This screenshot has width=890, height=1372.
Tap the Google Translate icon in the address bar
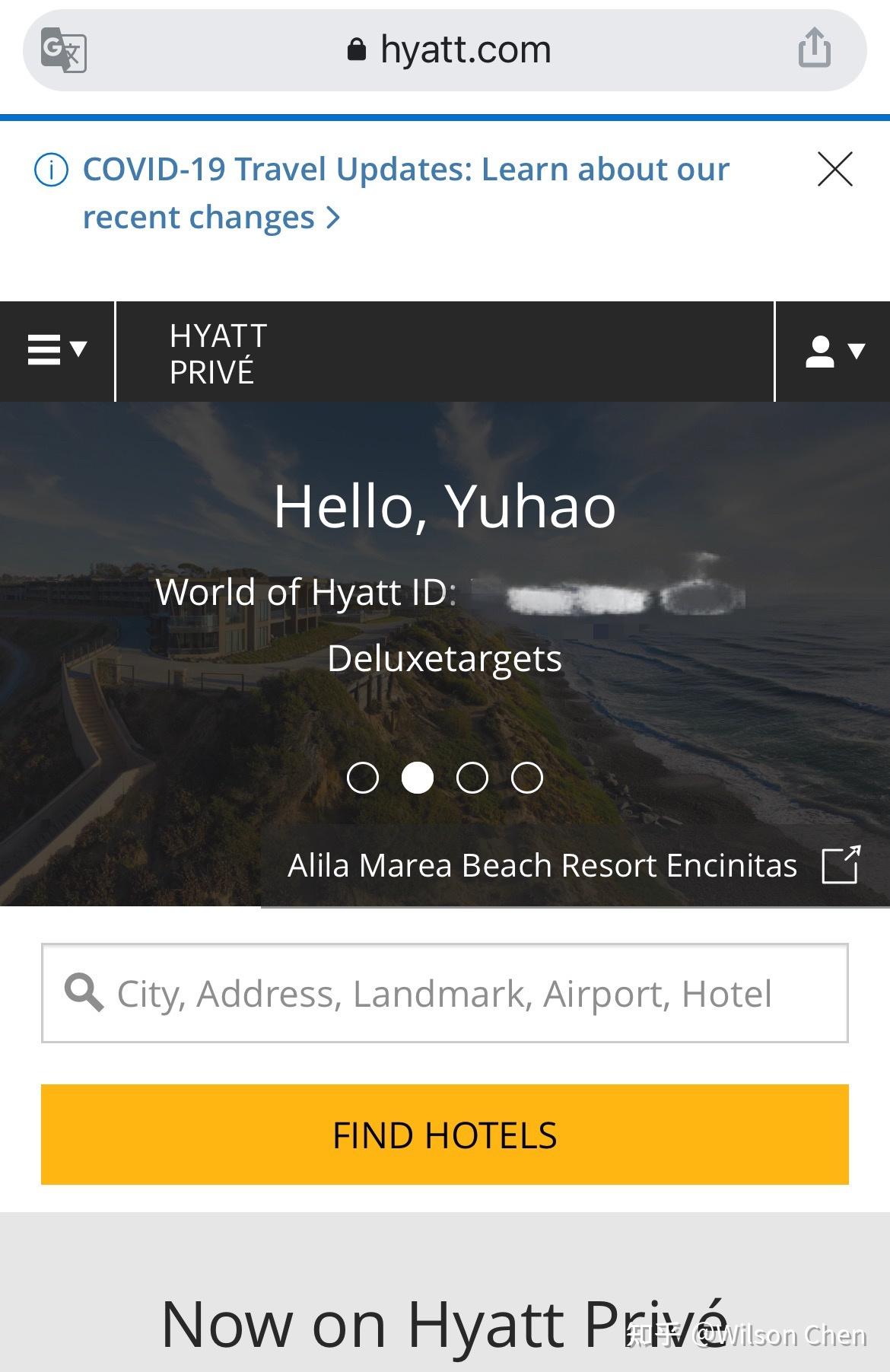(x=65, y=49)
